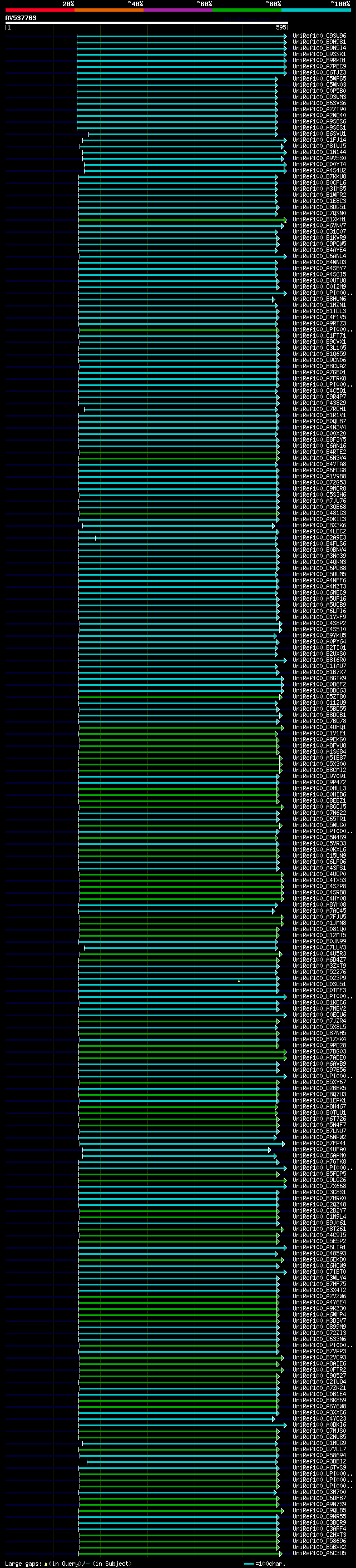Click the UniRef100_C4TX53 label
This screenshot has width=356, height=1568.
[x=319, y=880]
